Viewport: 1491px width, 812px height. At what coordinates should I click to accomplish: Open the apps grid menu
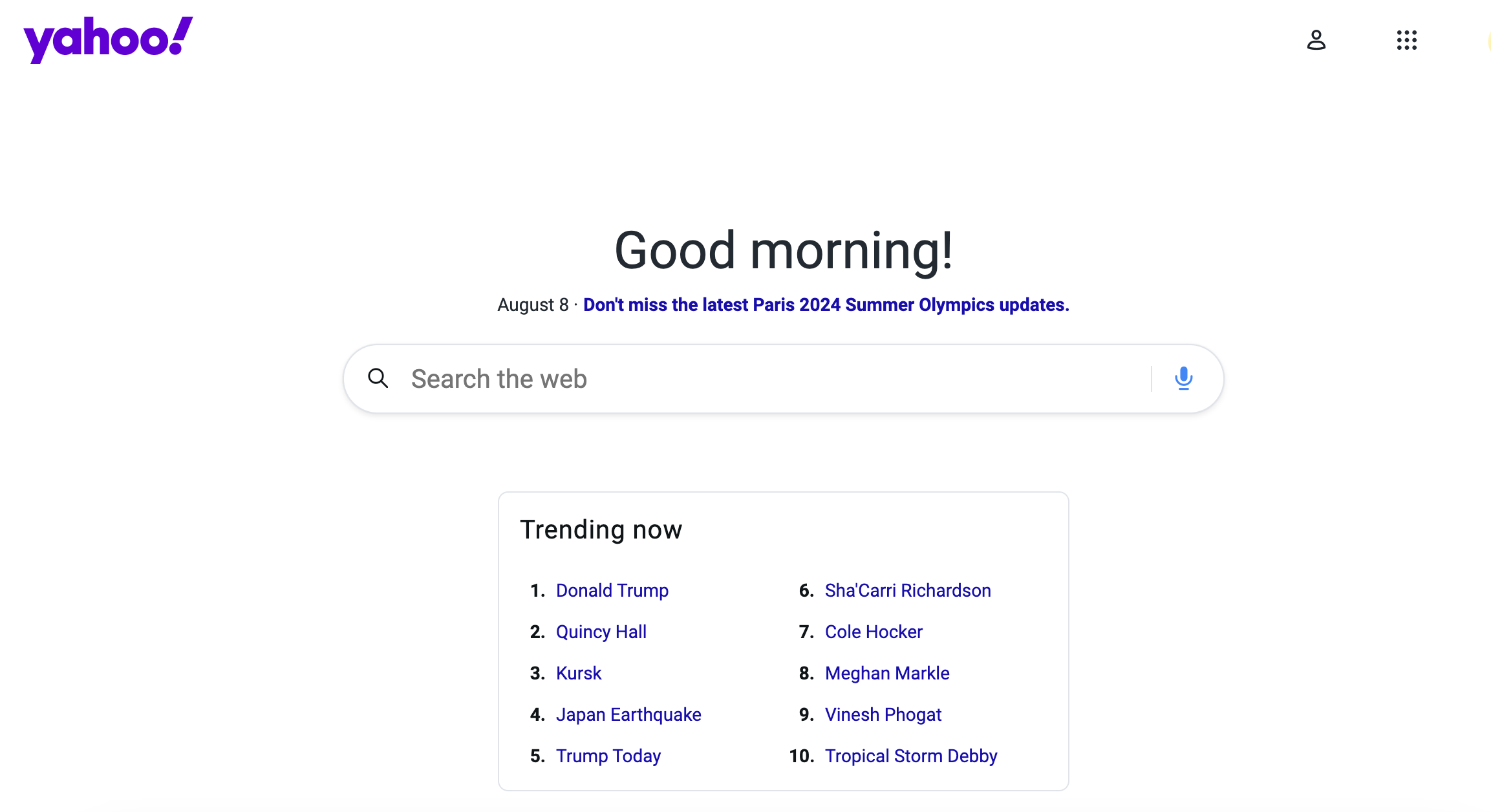pyautogui.click(x=1406, y=40)
